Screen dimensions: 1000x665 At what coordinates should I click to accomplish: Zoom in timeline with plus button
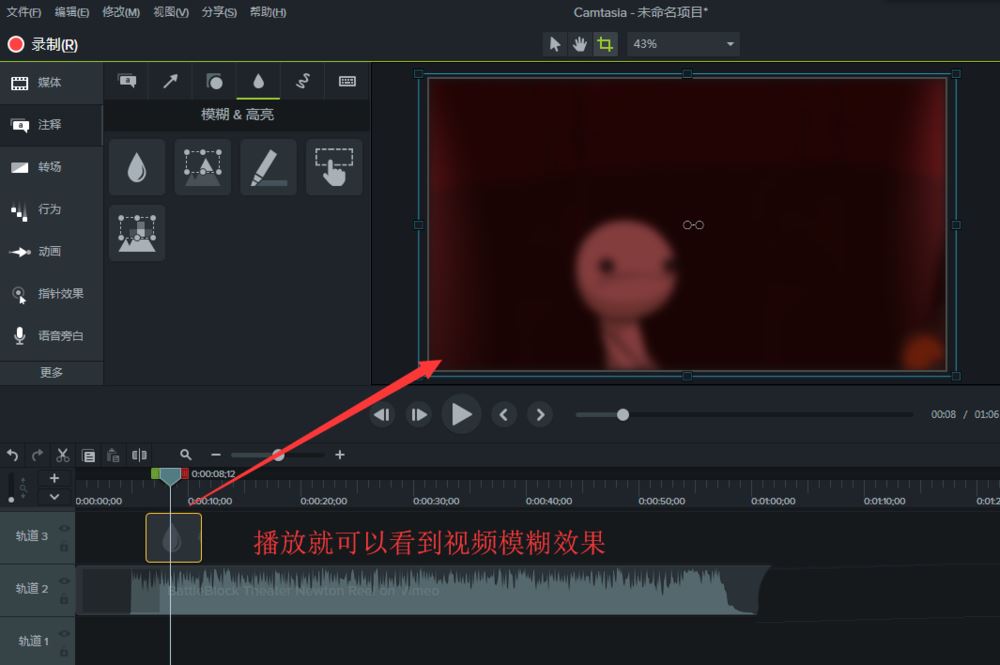pyautogui.click(x=340, y=455)
